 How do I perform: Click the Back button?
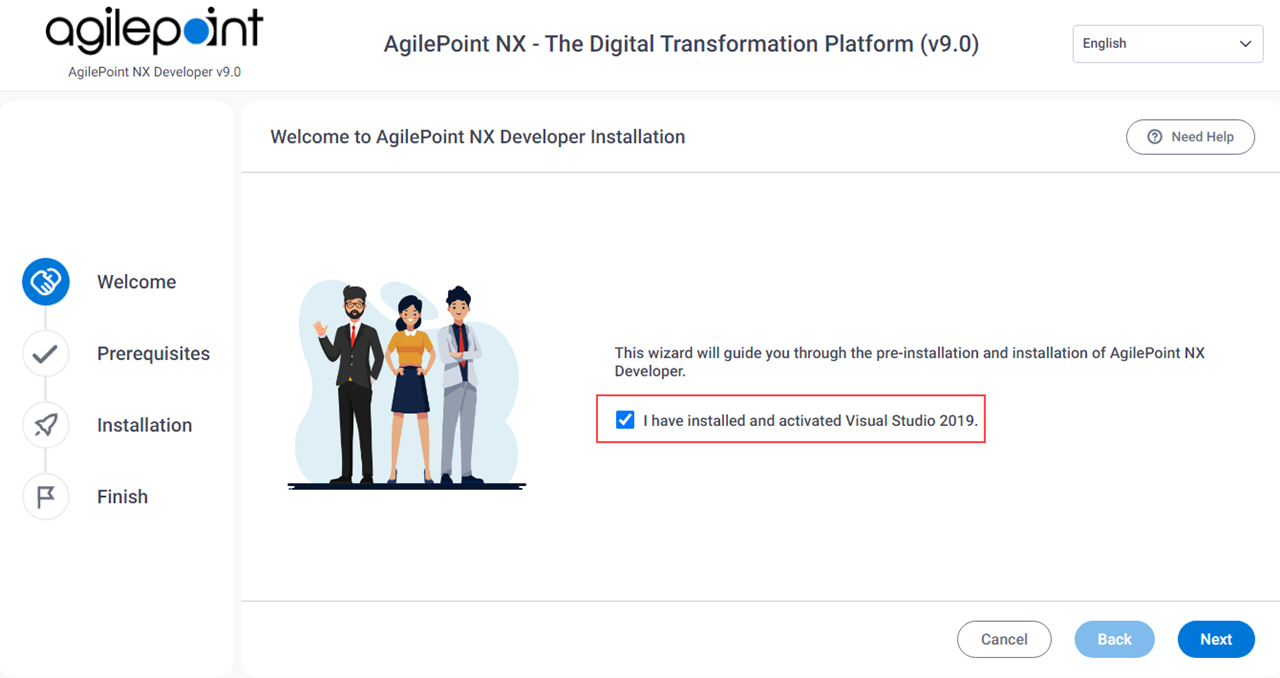pyautogui.click(x=1115, y=639)
